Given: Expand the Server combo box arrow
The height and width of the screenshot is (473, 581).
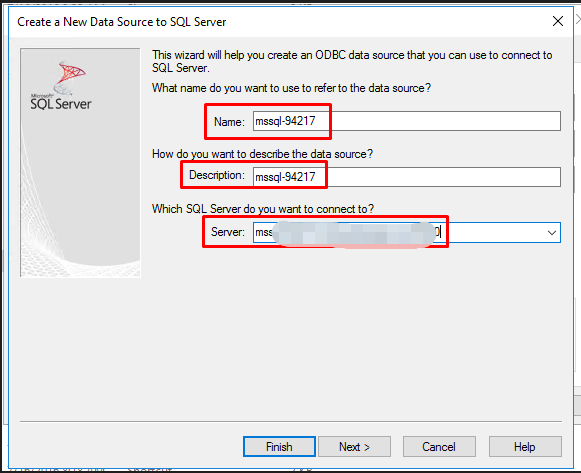Looking at the screenshot, I should [x=552, y=233].
